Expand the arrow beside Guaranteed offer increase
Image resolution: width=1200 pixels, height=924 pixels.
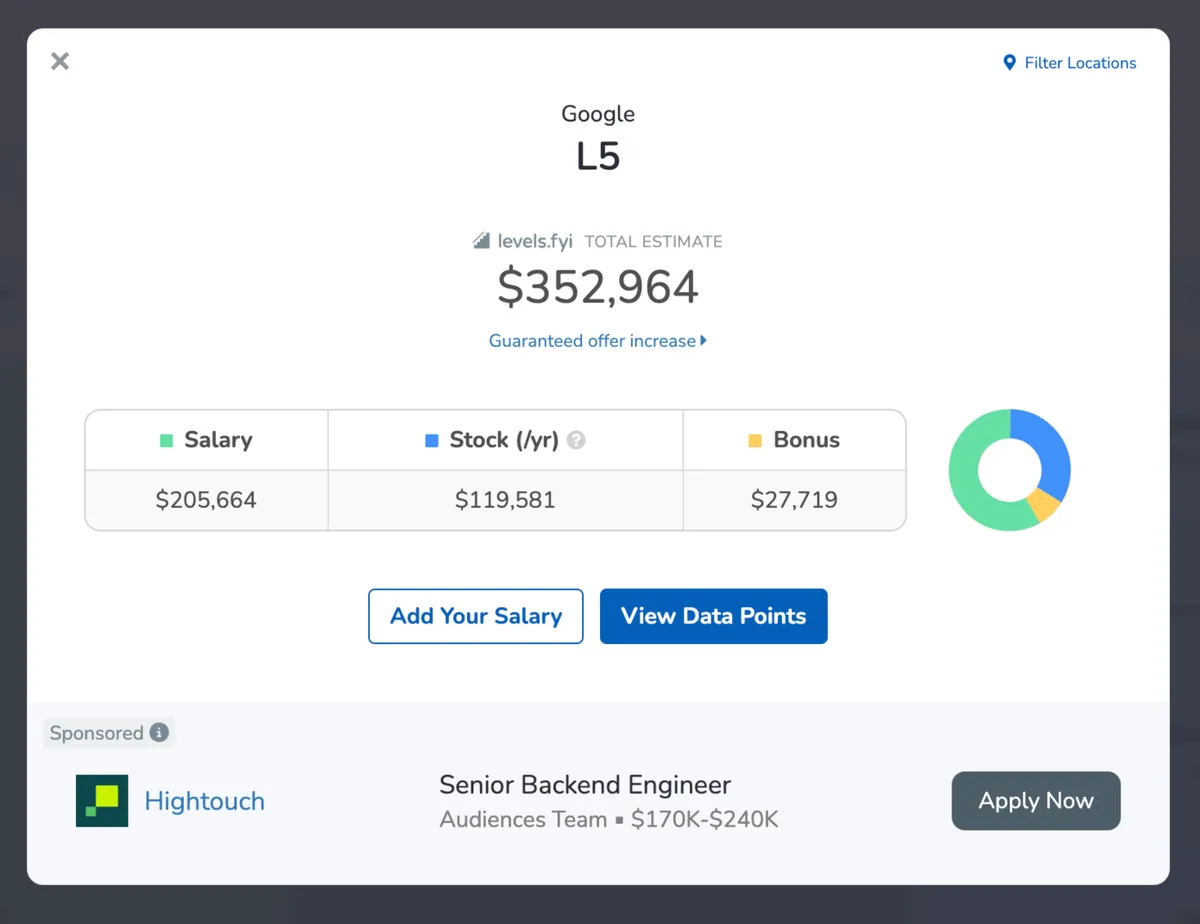coord(704,341)
